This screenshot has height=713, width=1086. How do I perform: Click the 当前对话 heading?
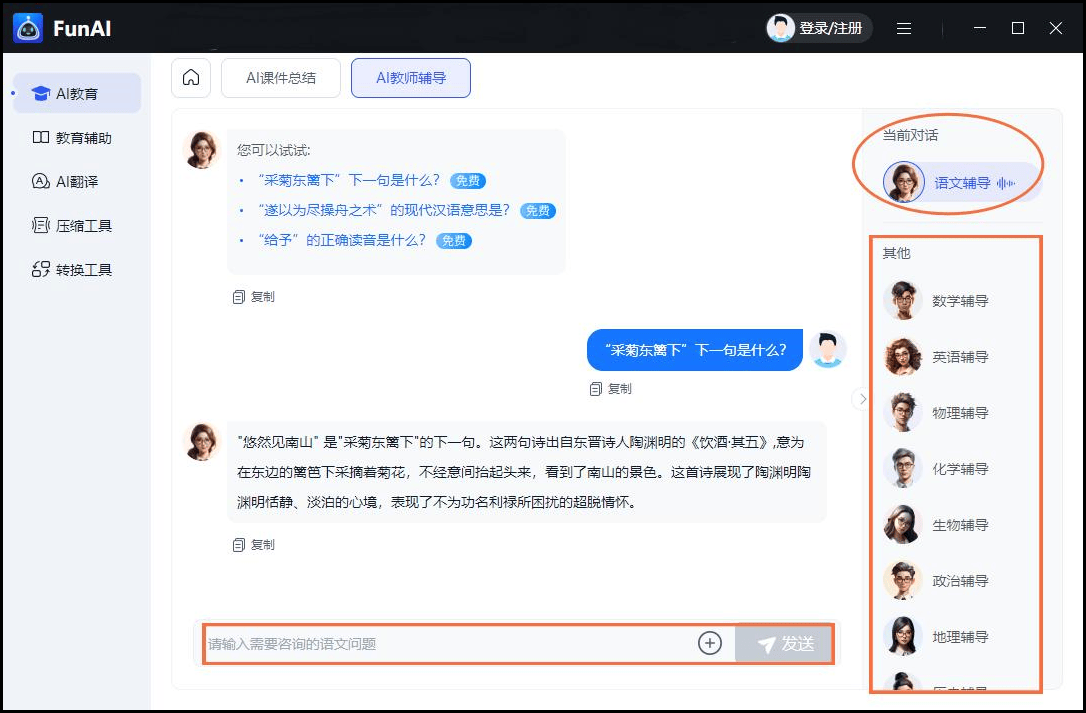pyautogui.click(x=910, y=135)
